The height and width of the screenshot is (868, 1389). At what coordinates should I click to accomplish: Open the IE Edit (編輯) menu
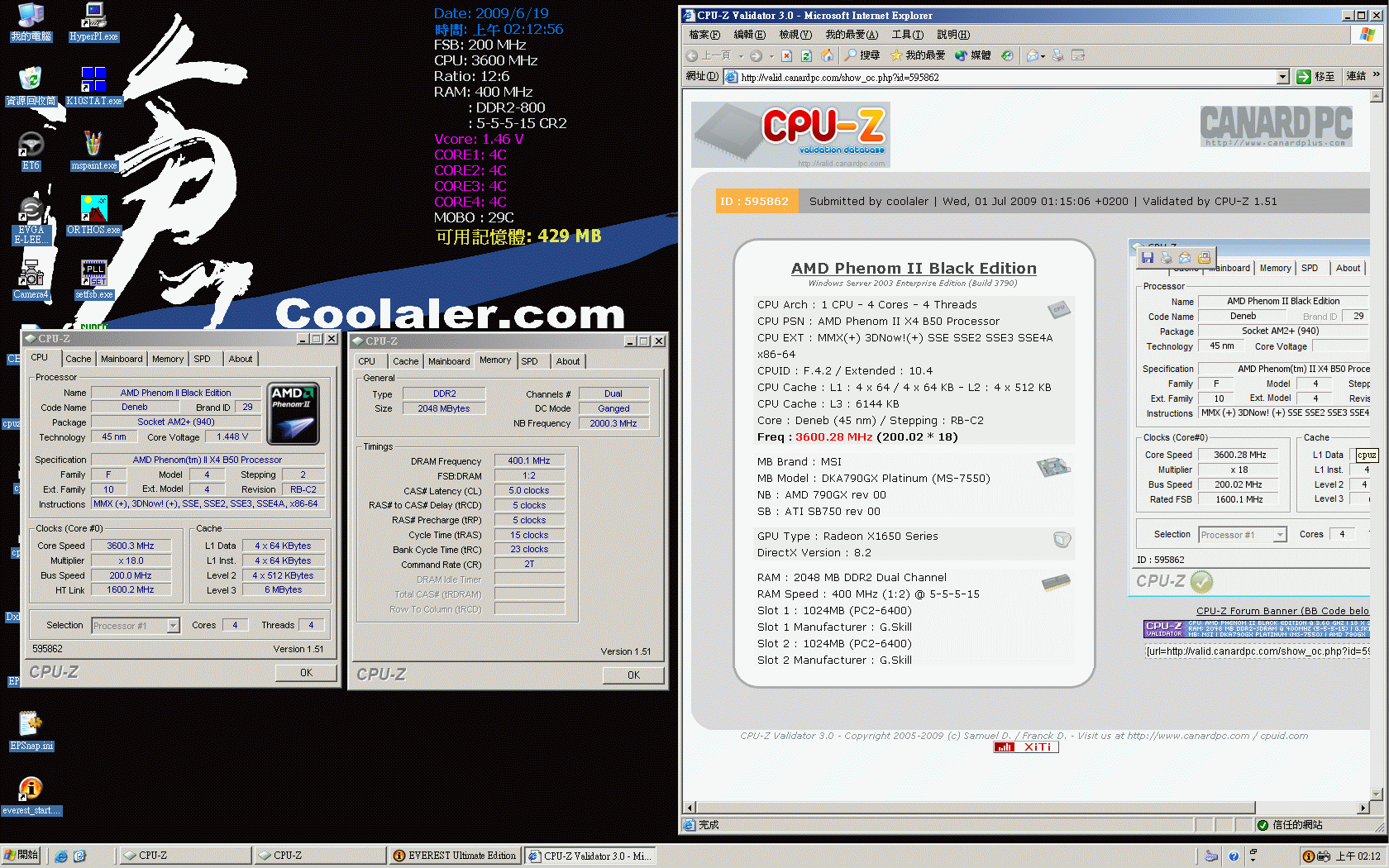(x=749, y=35)
